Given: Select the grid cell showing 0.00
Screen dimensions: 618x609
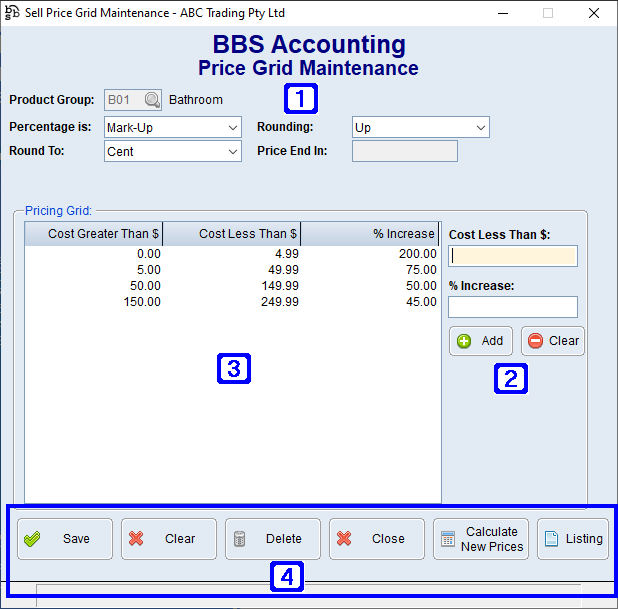Looking at the screenshot, I should coord(149,254).
